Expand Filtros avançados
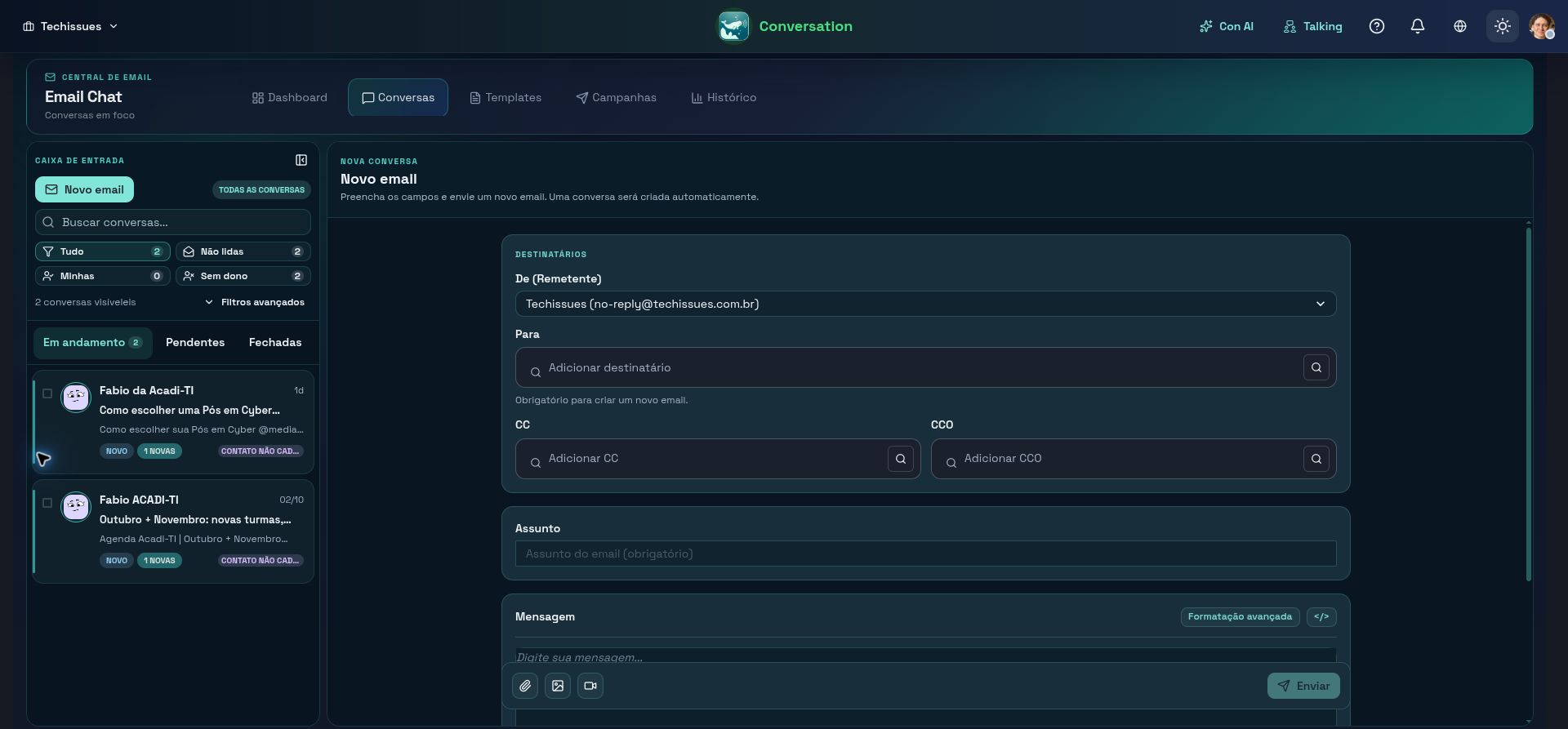This screenshot has width=1568, height=729. 255,302
